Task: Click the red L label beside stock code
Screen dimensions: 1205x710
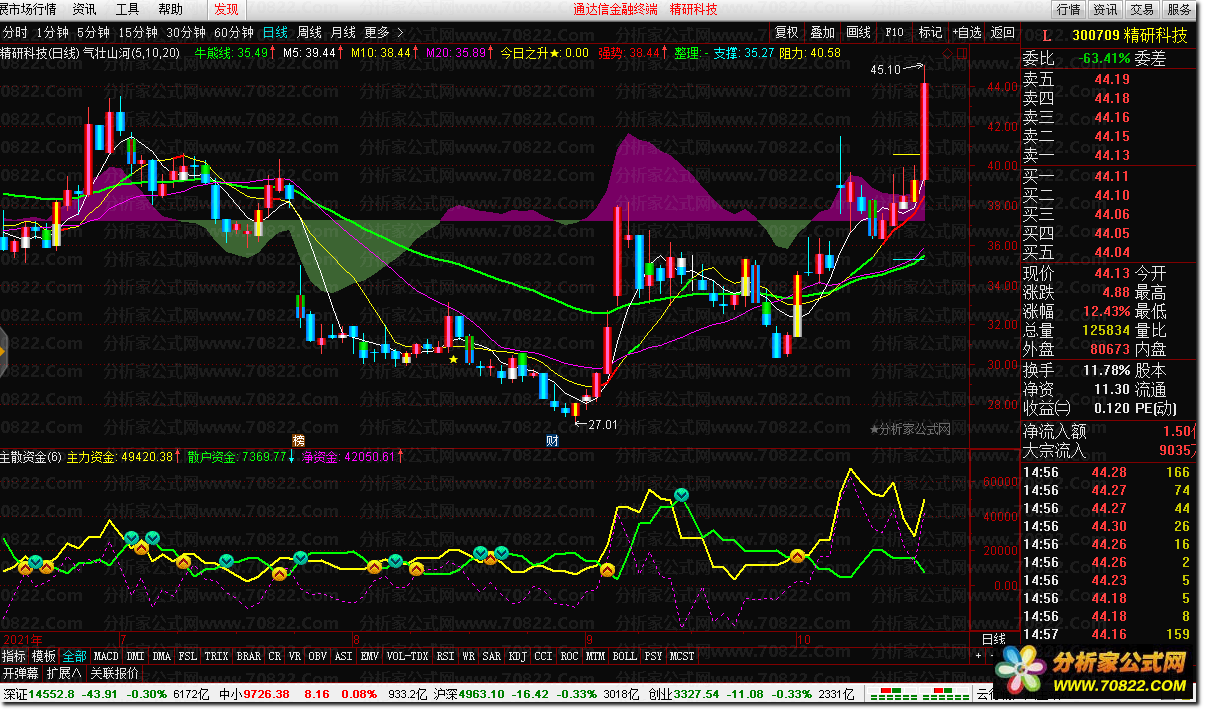Action: coord(1045,36)
